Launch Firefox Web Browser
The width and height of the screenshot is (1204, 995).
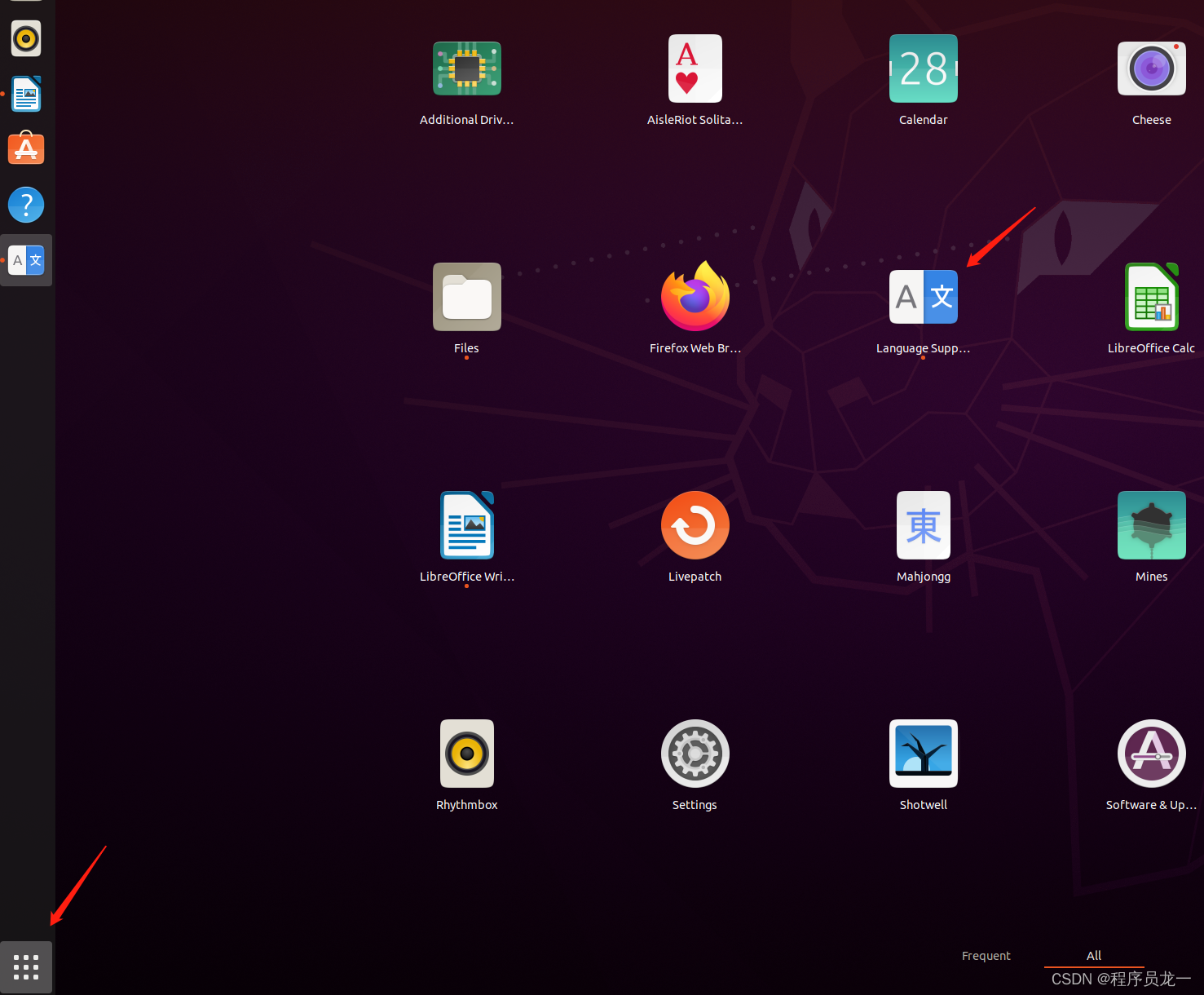[x=695, y=297]
